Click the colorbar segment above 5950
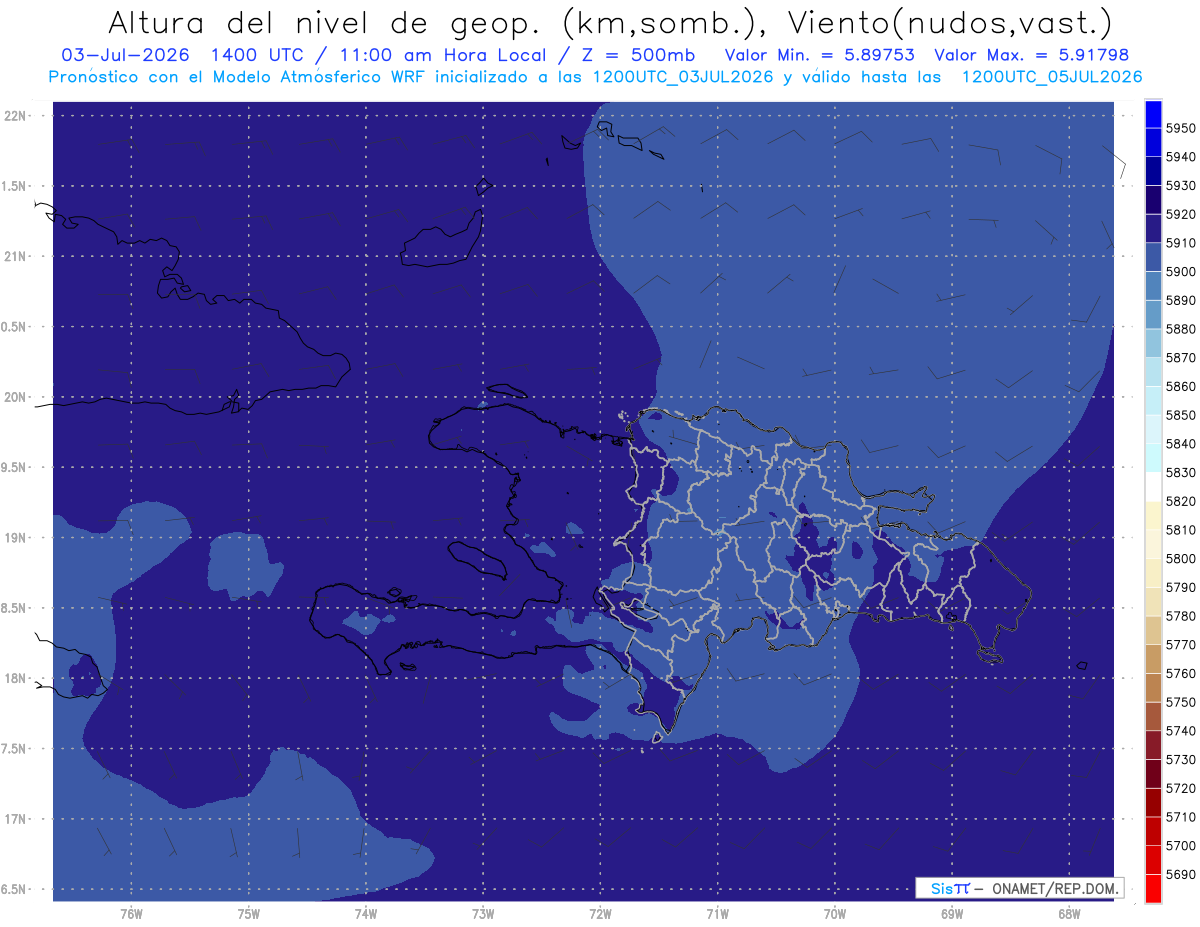The height and width of the screenshot is (927, 1200). pos(1153,115)
